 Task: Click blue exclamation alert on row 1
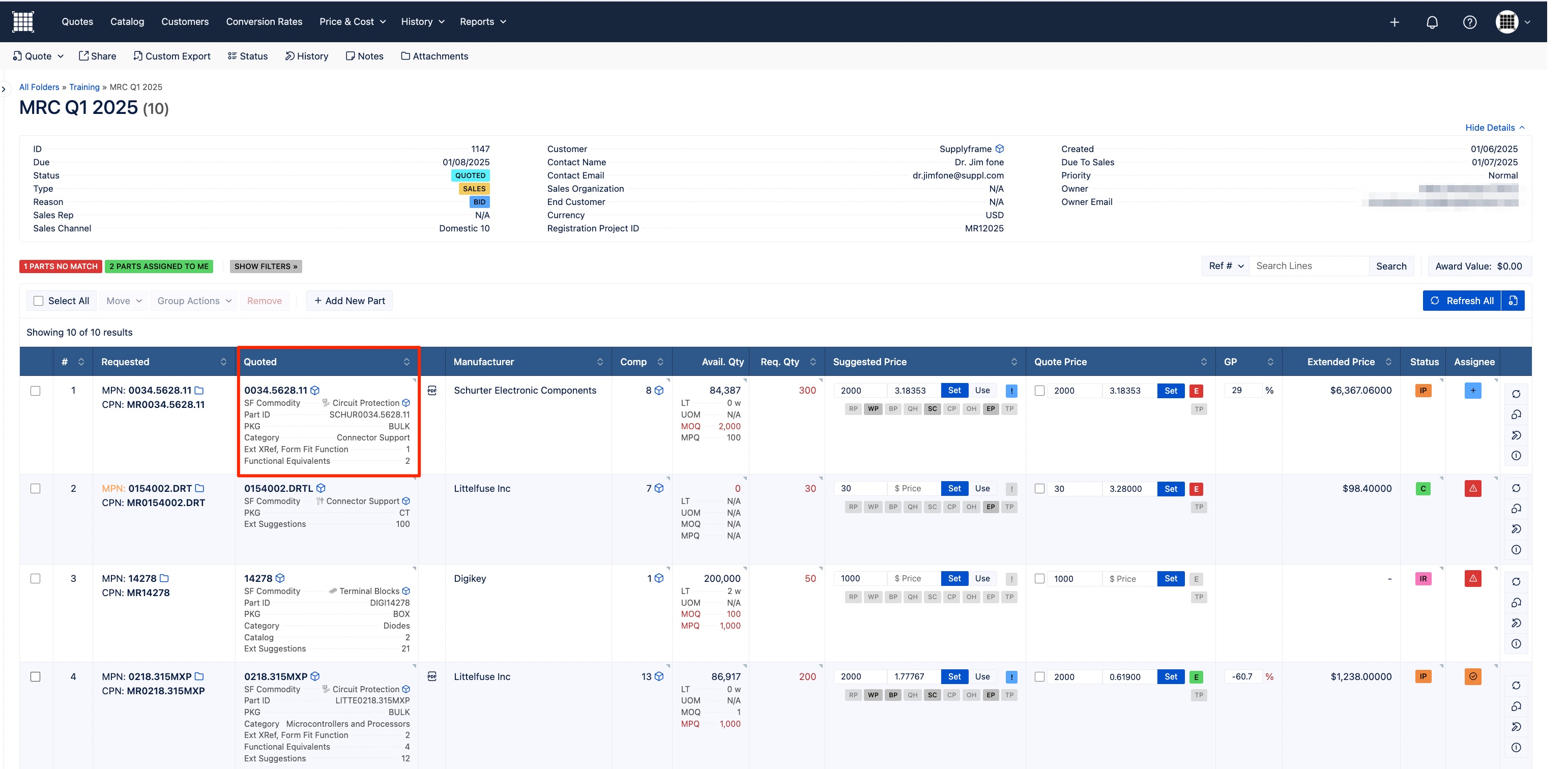coord(1011,391)
